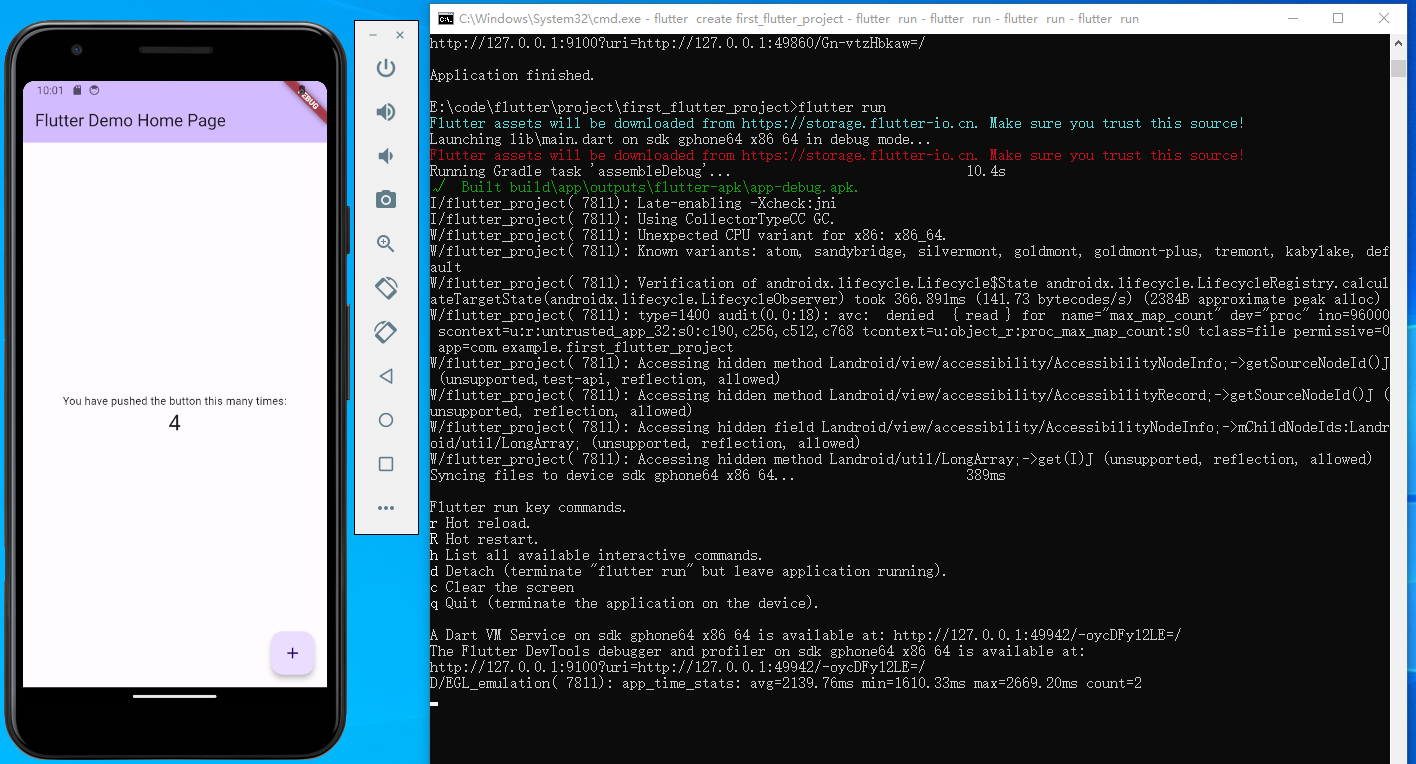The height and width of the screenshot is (764, 1416).
Task: Activate emulator zoom magnifier icon
Action: coord(386,244)
